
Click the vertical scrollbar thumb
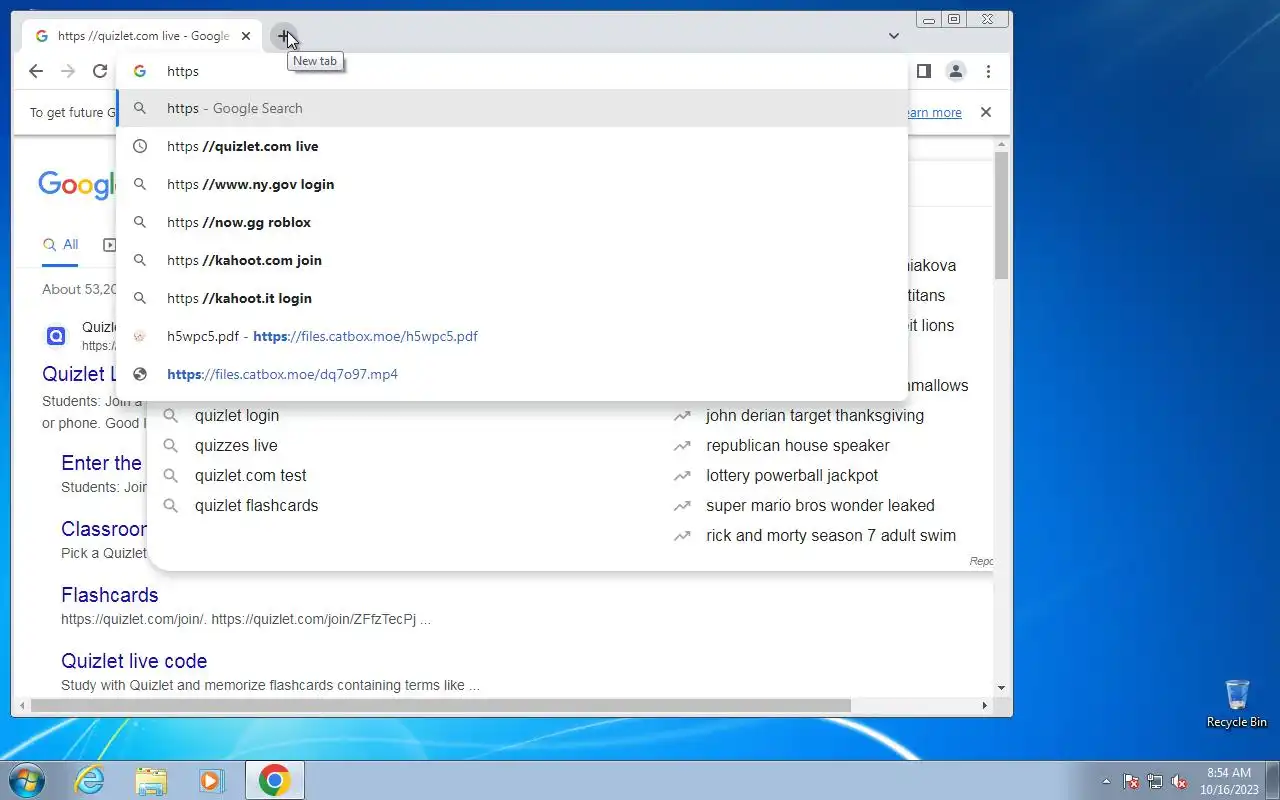(1002, 216)
